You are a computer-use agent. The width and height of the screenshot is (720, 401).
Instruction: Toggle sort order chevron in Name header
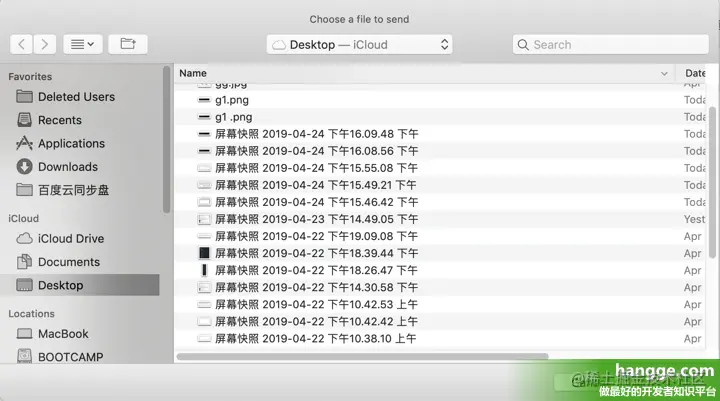tap(664, 73)
